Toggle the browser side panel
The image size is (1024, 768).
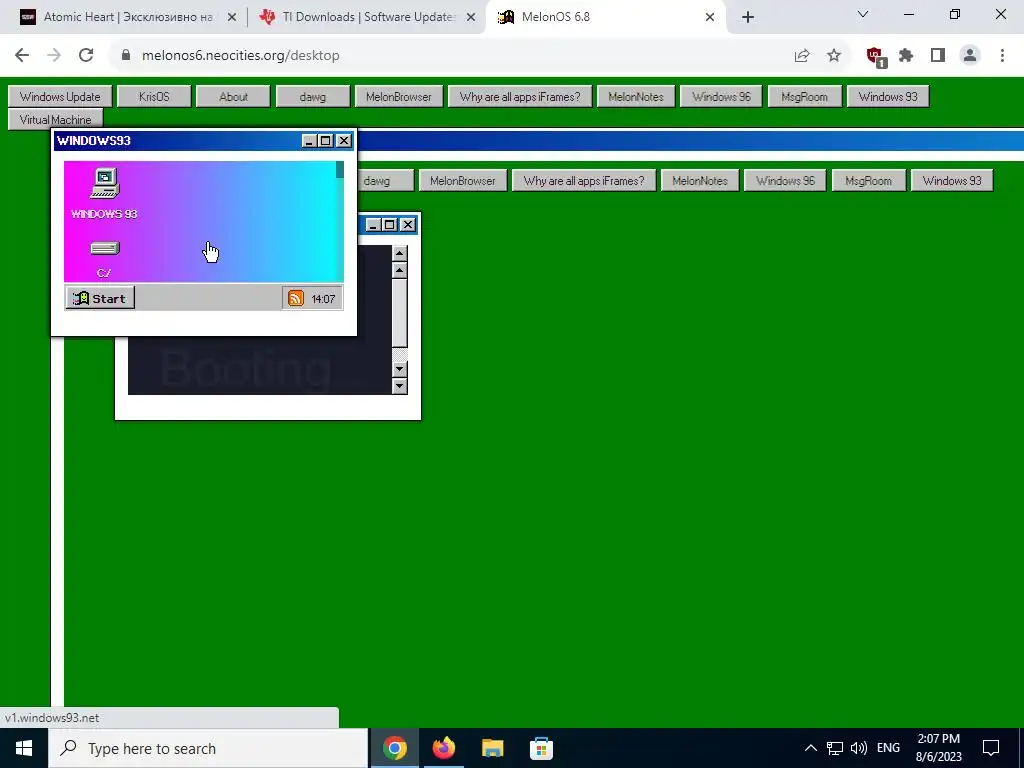[938, 56]
